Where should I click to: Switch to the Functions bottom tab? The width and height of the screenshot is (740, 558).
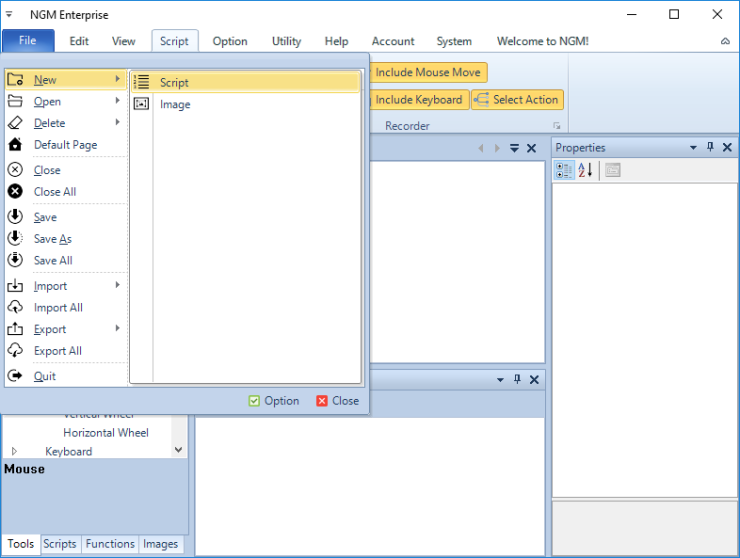point(110,544)
